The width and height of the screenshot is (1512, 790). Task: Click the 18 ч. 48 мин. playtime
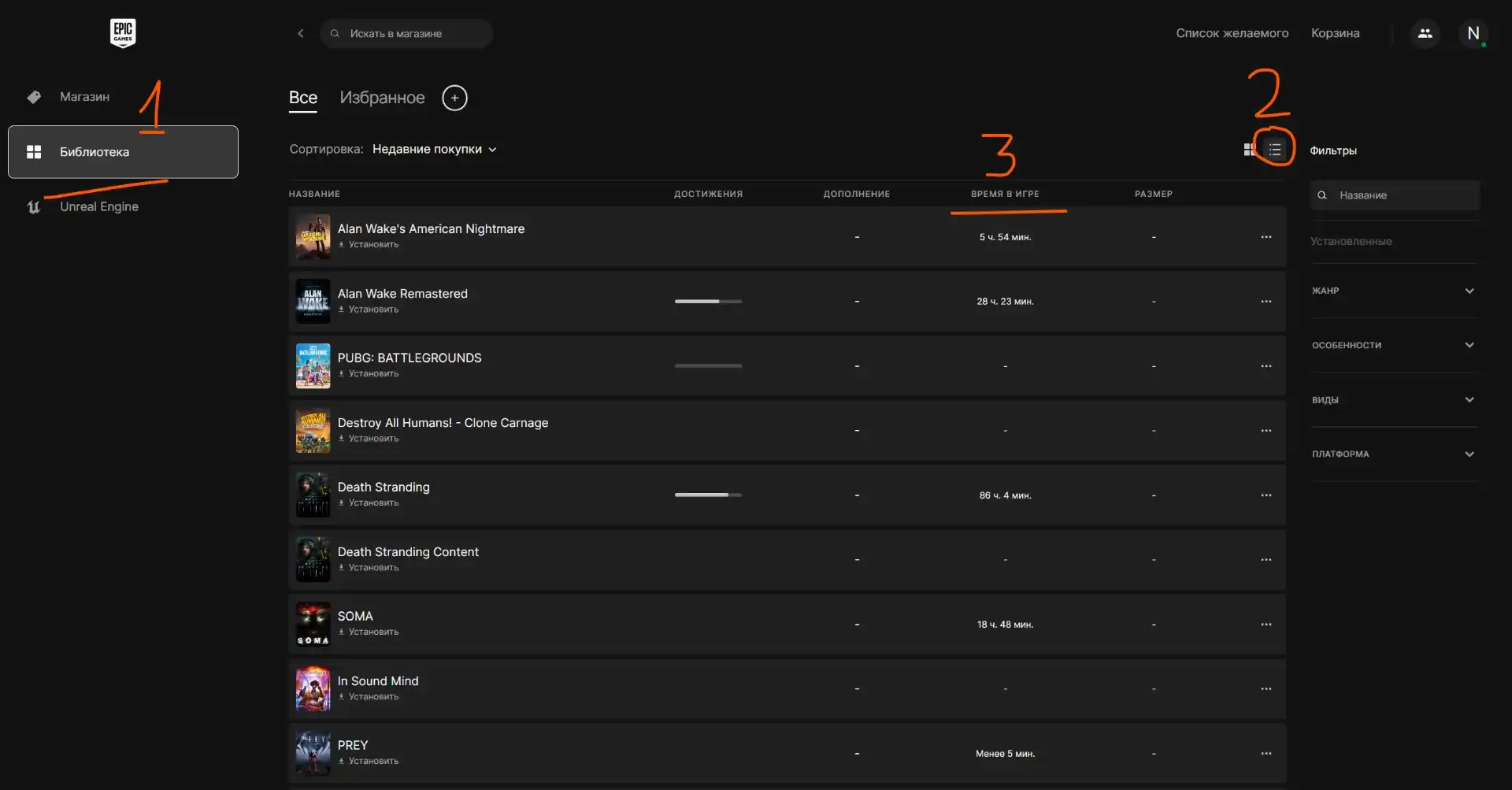pos(1005,625)
